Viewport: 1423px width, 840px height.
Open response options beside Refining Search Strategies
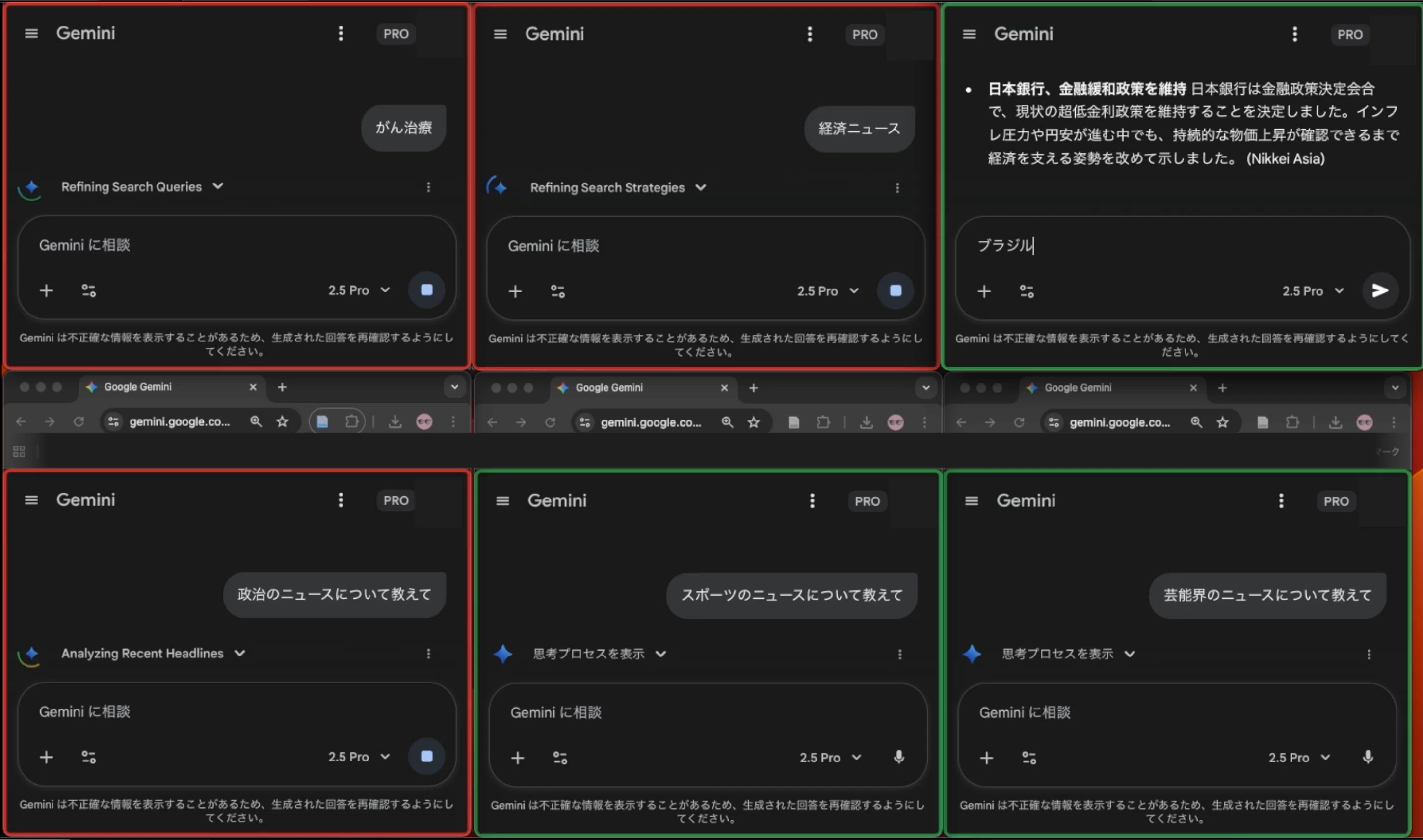pyautogui.click(x=898, y=188)
